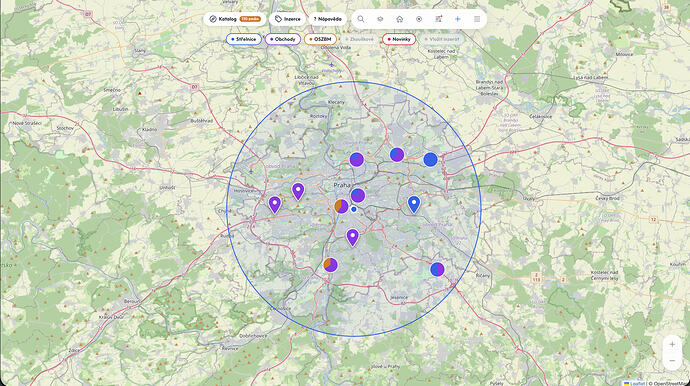Click the locate-me target icon
The image size is (690, 386).
pyautogui.click(x=419, y=19)
